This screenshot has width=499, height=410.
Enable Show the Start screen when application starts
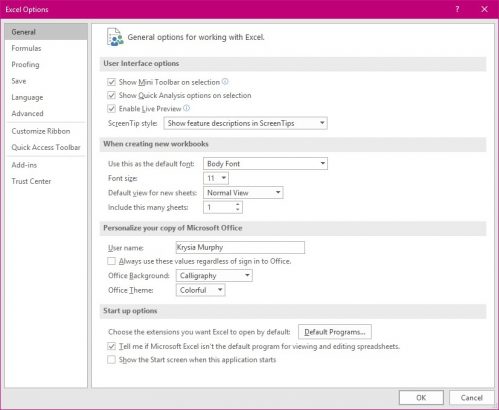click(x=111, y=360)
